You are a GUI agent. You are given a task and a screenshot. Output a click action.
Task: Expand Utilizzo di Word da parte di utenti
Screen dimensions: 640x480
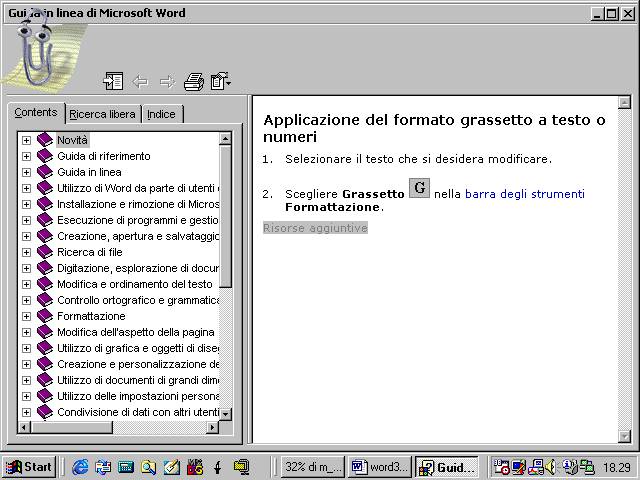click(x=26, y=188)
